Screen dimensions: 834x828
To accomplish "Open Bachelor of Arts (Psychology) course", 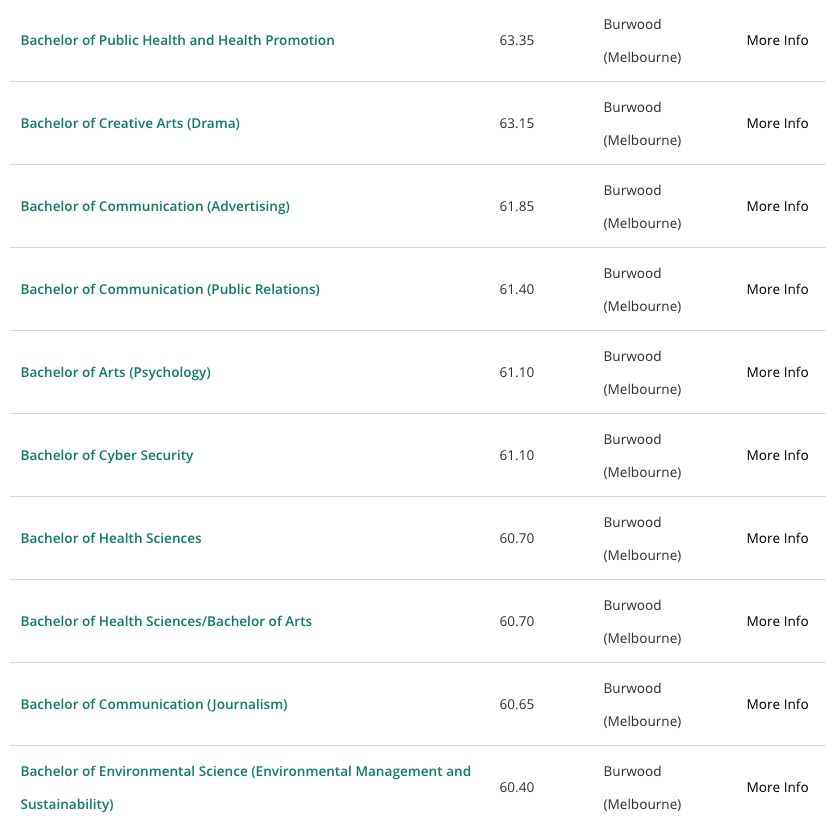I will coord(116,372).
